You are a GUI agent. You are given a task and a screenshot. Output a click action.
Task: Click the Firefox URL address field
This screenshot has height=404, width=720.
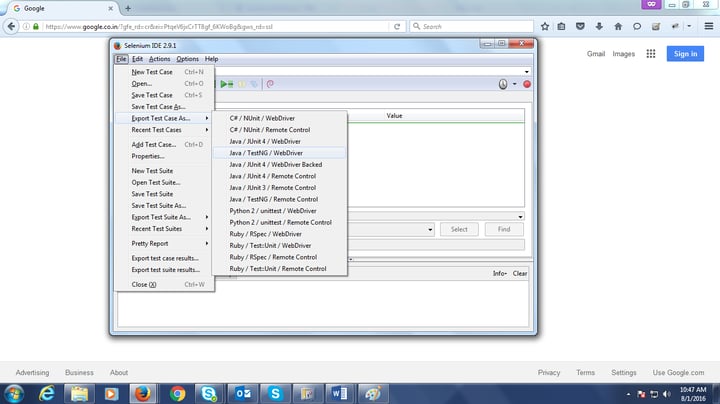tap(216, 27)
